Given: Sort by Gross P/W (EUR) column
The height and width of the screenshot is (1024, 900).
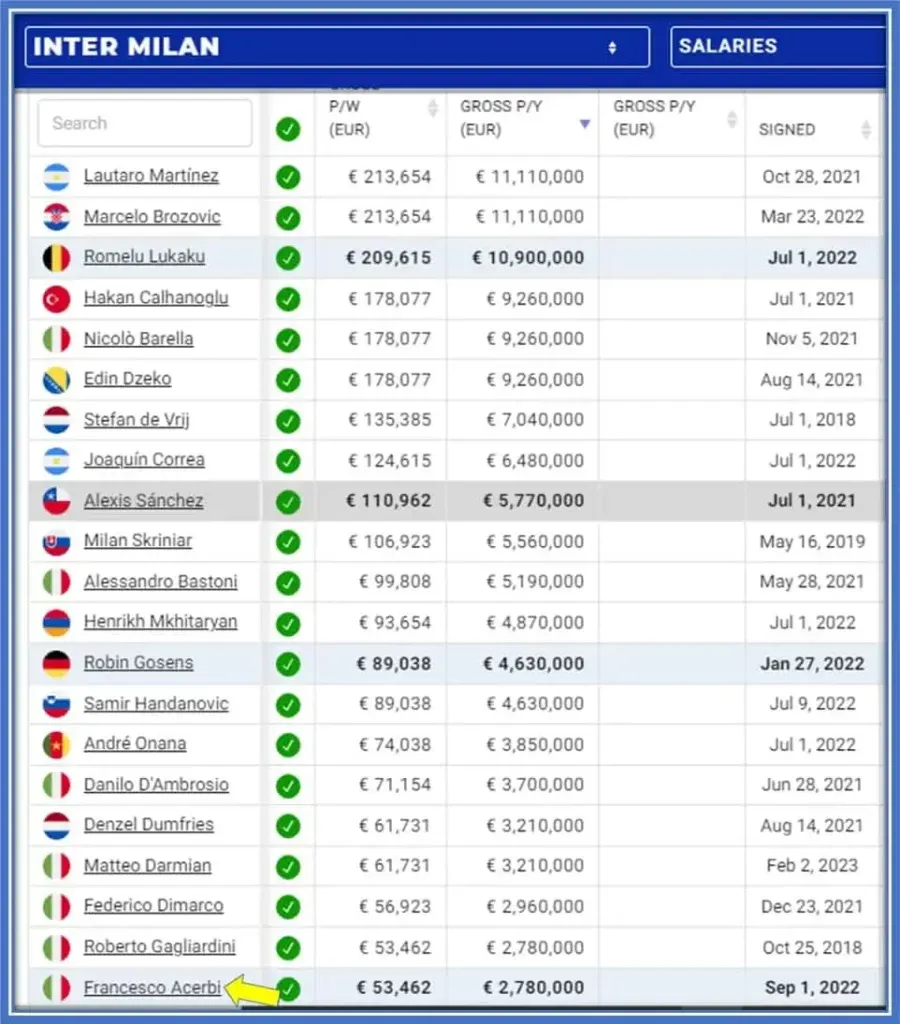Looking at the screenshot, I should tap(432, 108).
